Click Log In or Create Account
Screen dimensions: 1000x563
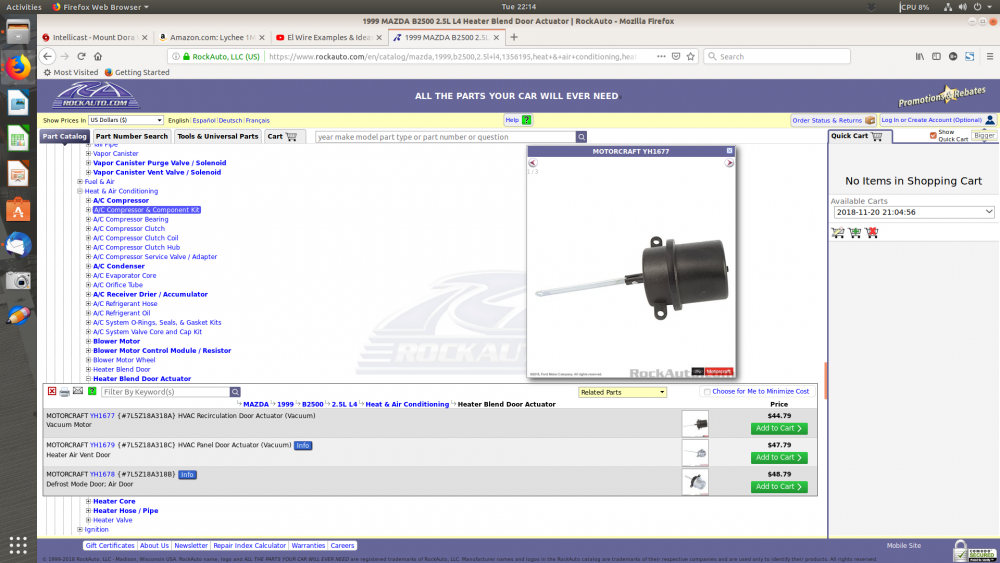[938, 120]
